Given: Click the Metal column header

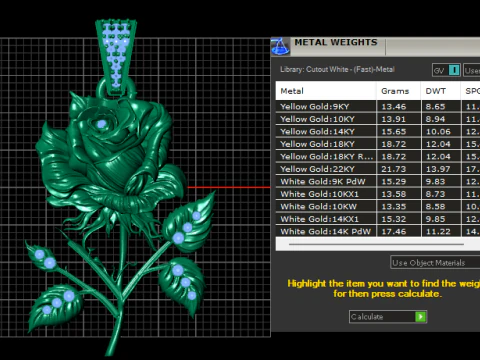Looking at the screenshot, I should pos(326,91).
